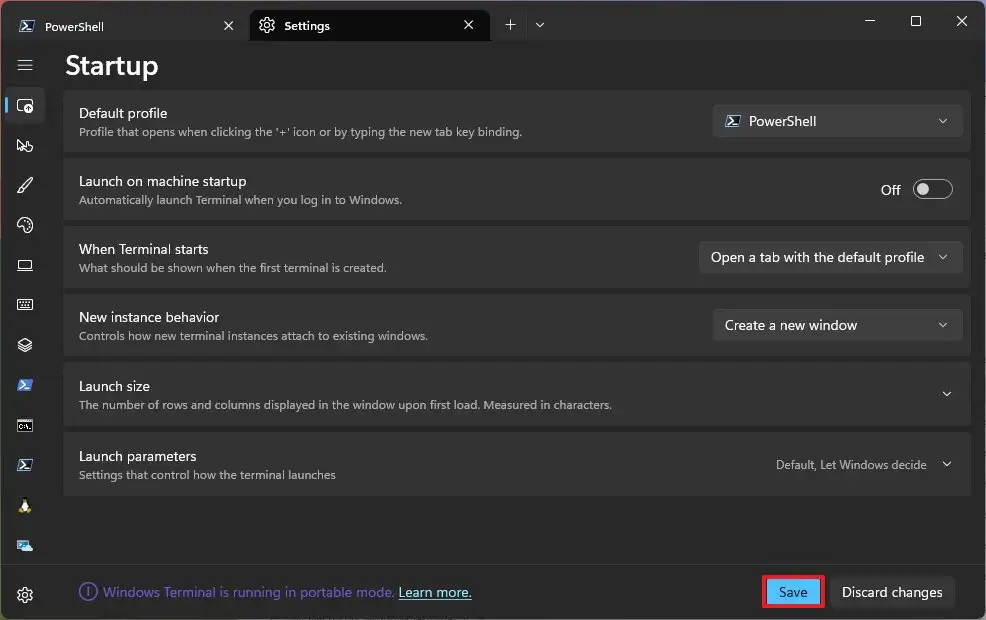Open the hamburger navigation menu
The image size is (986, 620).
click(x=25, y=65)
